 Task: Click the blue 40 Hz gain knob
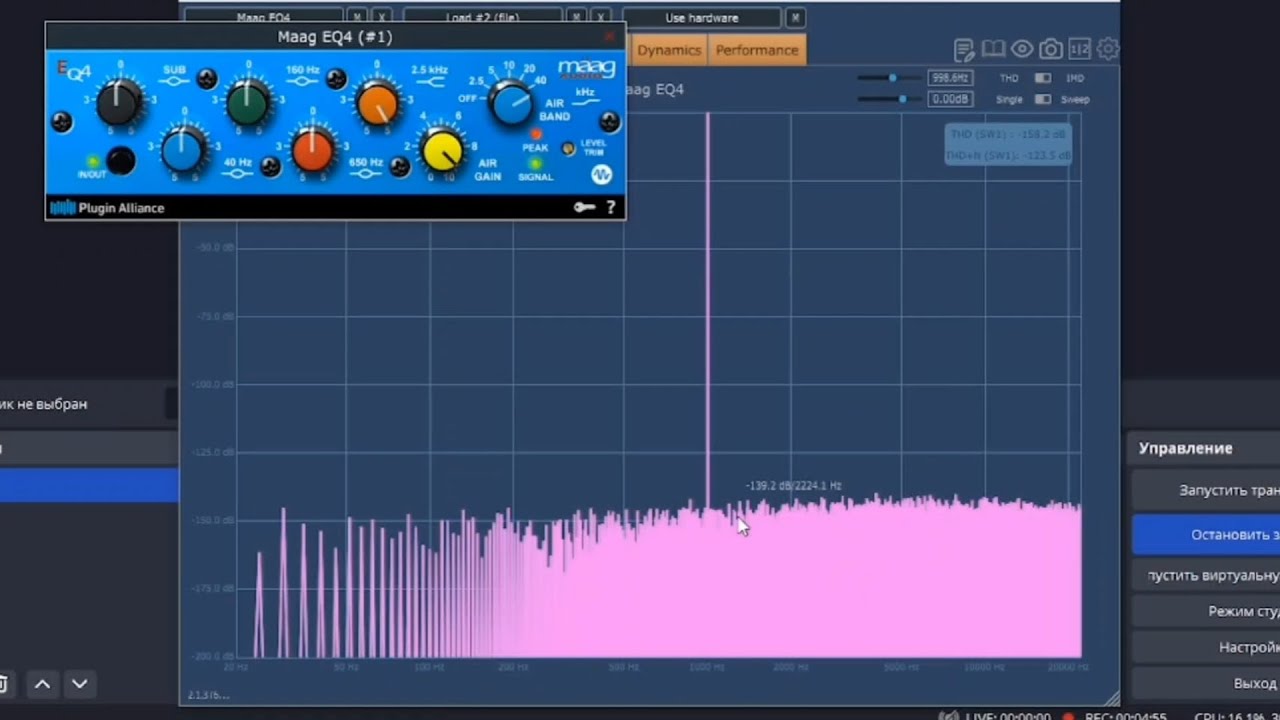click(183, 150)
